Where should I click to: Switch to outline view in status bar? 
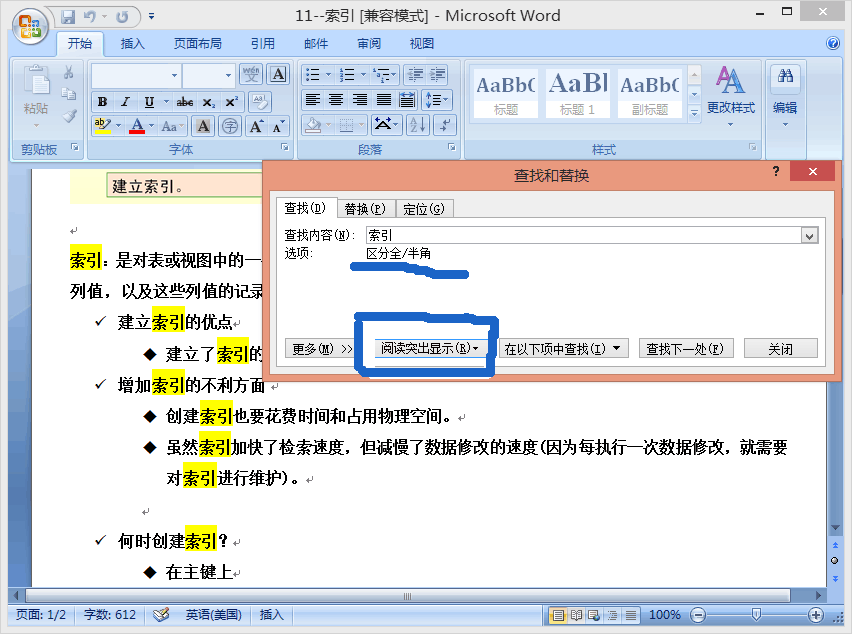point(611,615)
